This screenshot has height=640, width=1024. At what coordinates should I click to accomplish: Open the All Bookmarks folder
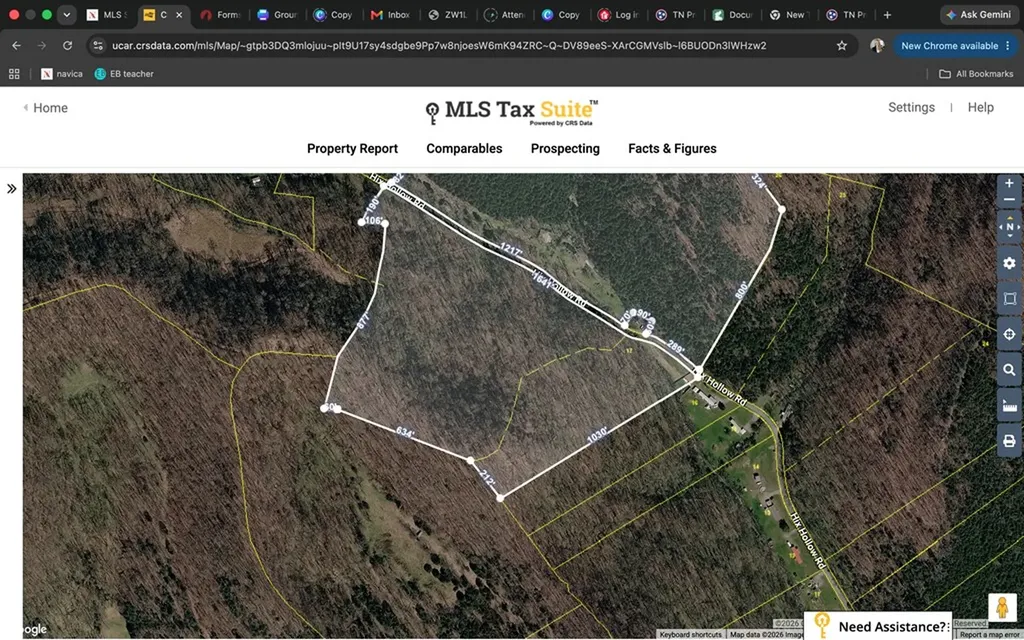(x=976, y=74)
